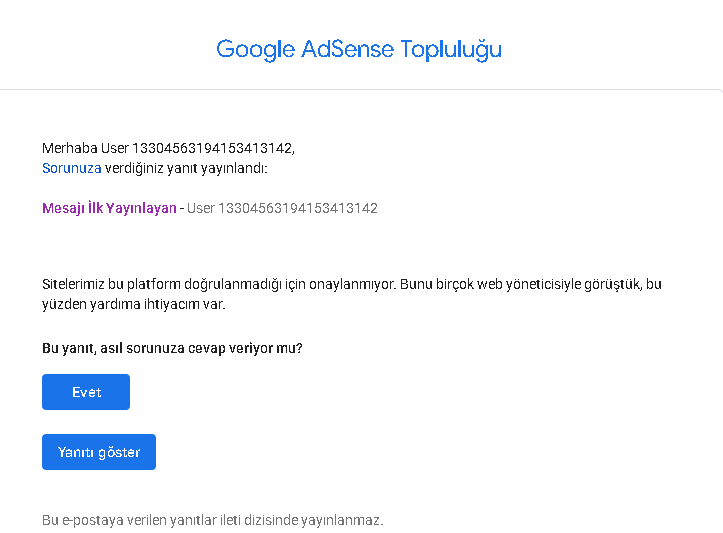Click the bold question Bu yanıt, asıl sorunuza
The image size is (723, 533).
click(x=172, y=348)
